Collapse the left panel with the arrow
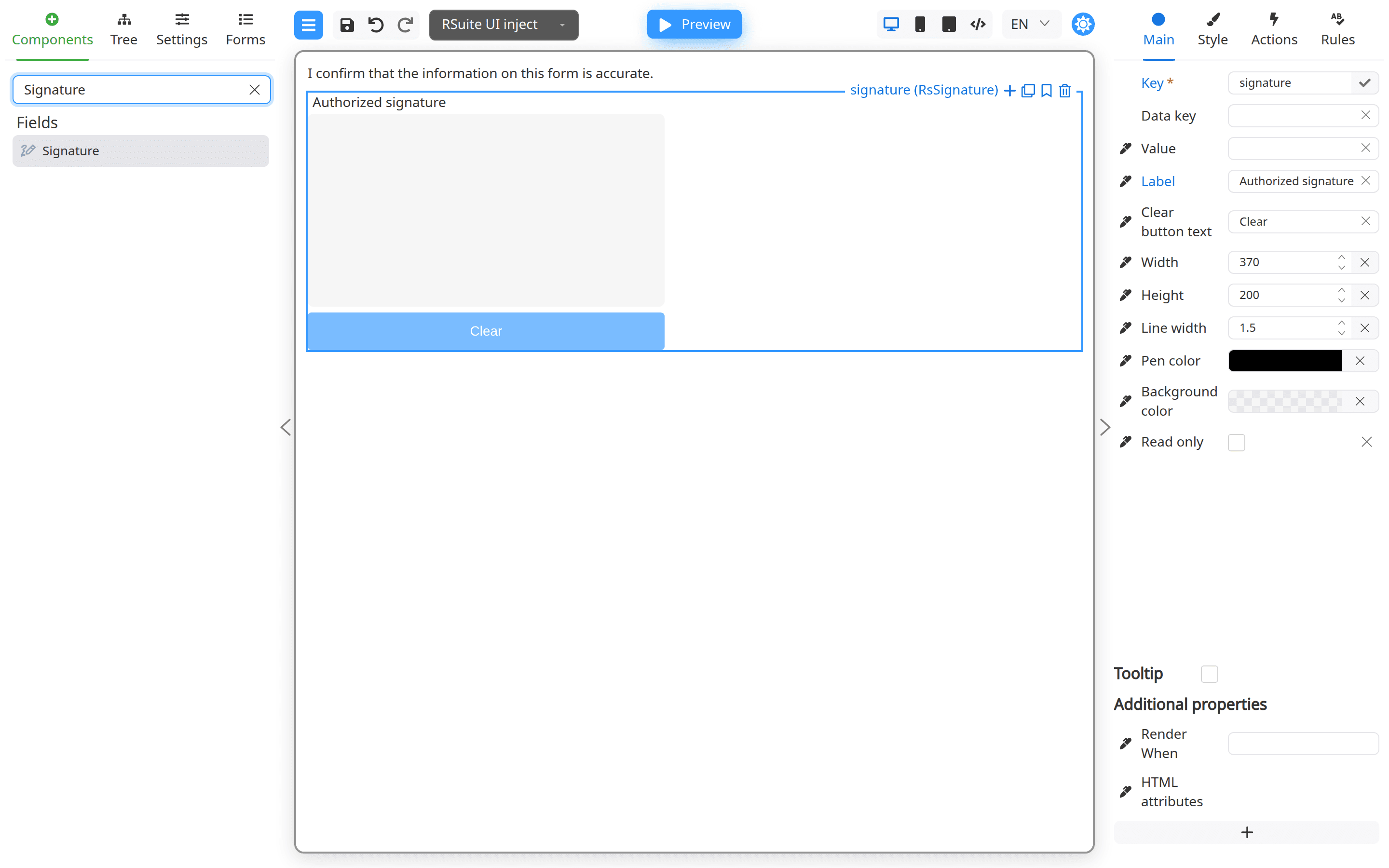This screenshot has width=1389, height=868. (285, 427)
